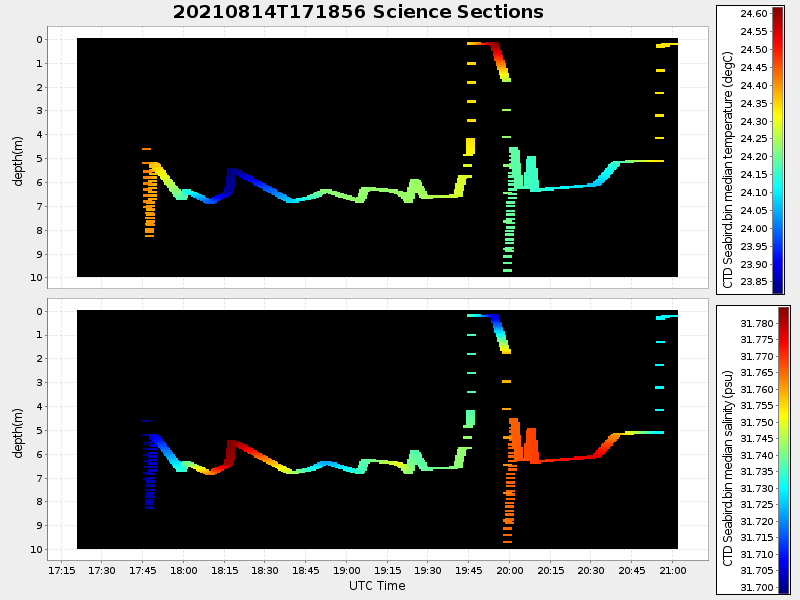Image resolution: width=800 pixels, height=600 pixels.
Task: Click the 17:45 time axis tick
Action: (x=143, y=570)
